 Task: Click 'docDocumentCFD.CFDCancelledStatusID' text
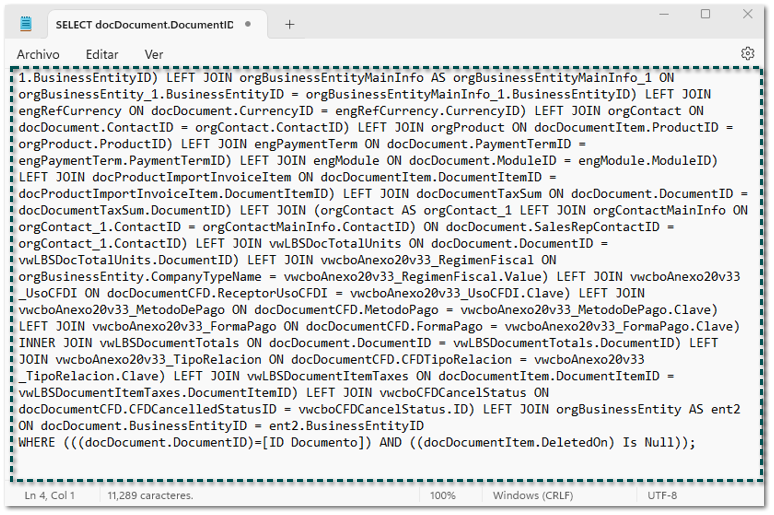coord(147,409)
